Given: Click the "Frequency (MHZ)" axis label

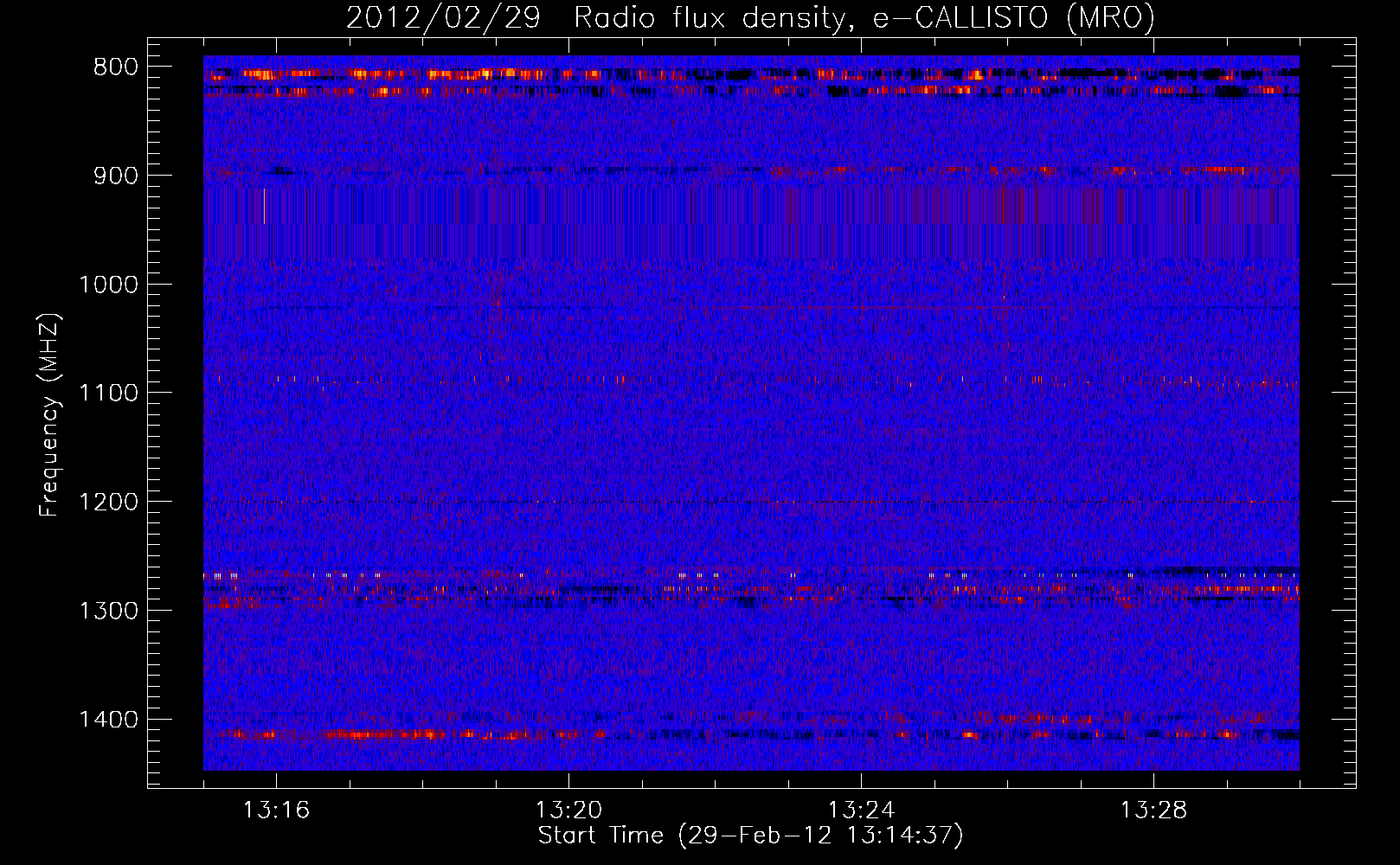Looking at the screenshot, I should tap(49, 415).
